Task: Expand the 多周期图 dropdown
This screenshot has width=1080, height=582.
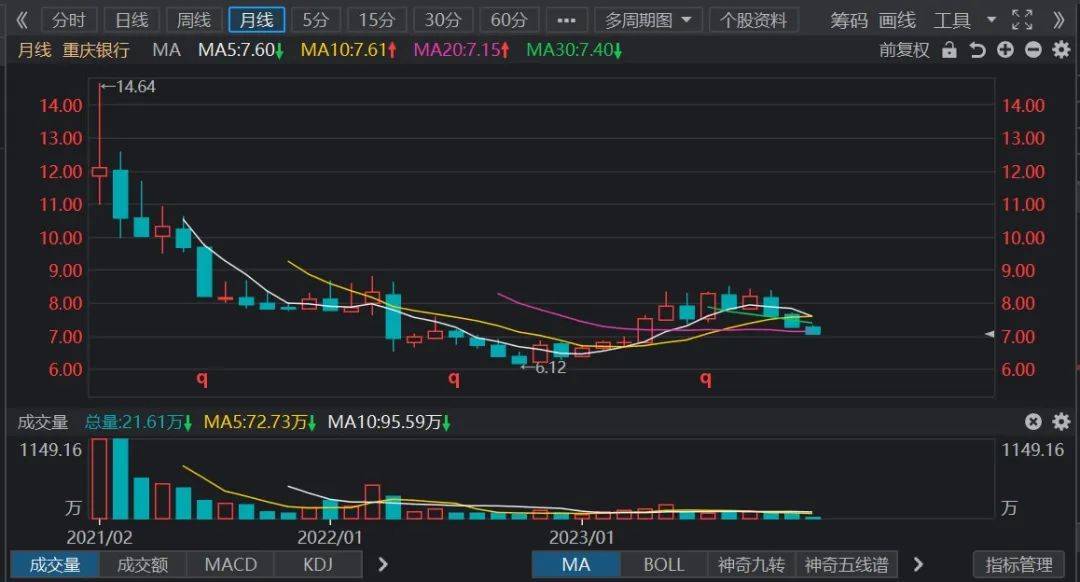Action: pyautogui.click(x=648, y=21)
